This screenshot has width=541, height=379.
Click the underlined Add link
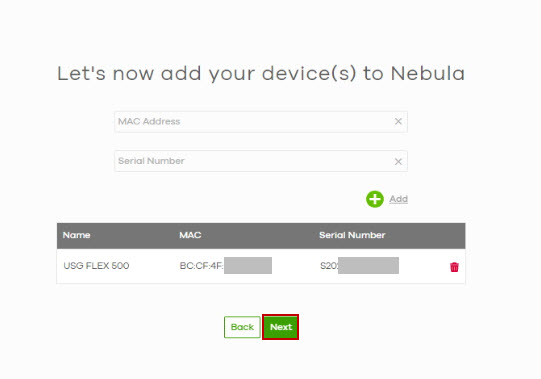(399, 199)
